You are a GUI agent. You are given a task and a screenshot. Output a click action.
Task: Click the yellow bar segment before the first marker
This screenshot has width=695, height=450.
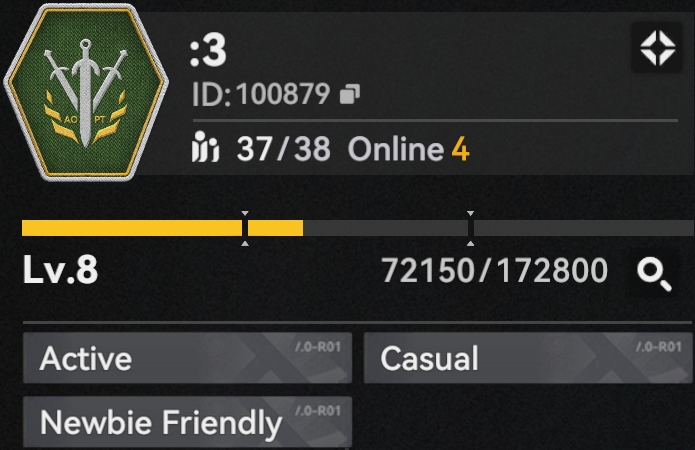point(132,228)
